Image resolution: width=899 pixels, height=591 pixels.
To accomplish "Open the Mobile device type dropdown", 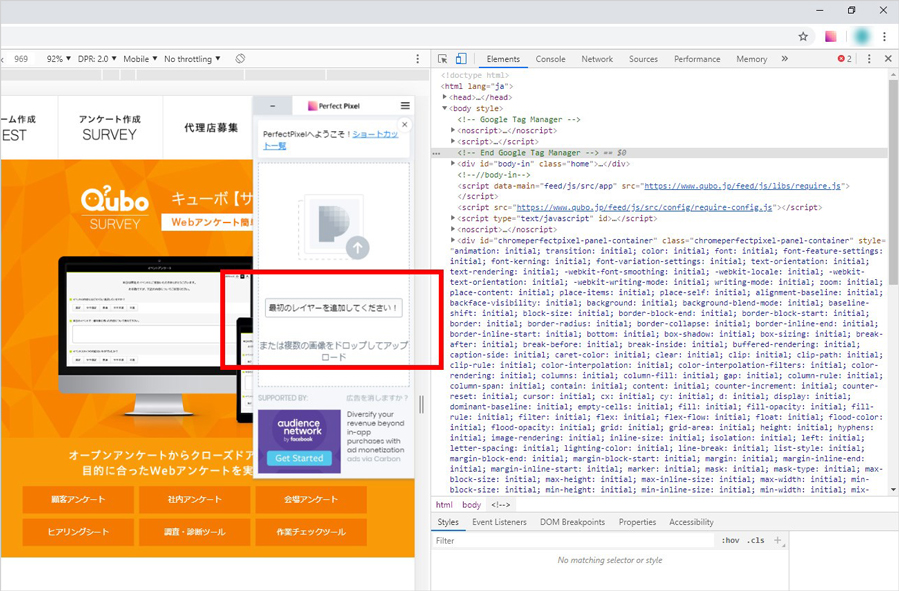I will tap(140, 58).
